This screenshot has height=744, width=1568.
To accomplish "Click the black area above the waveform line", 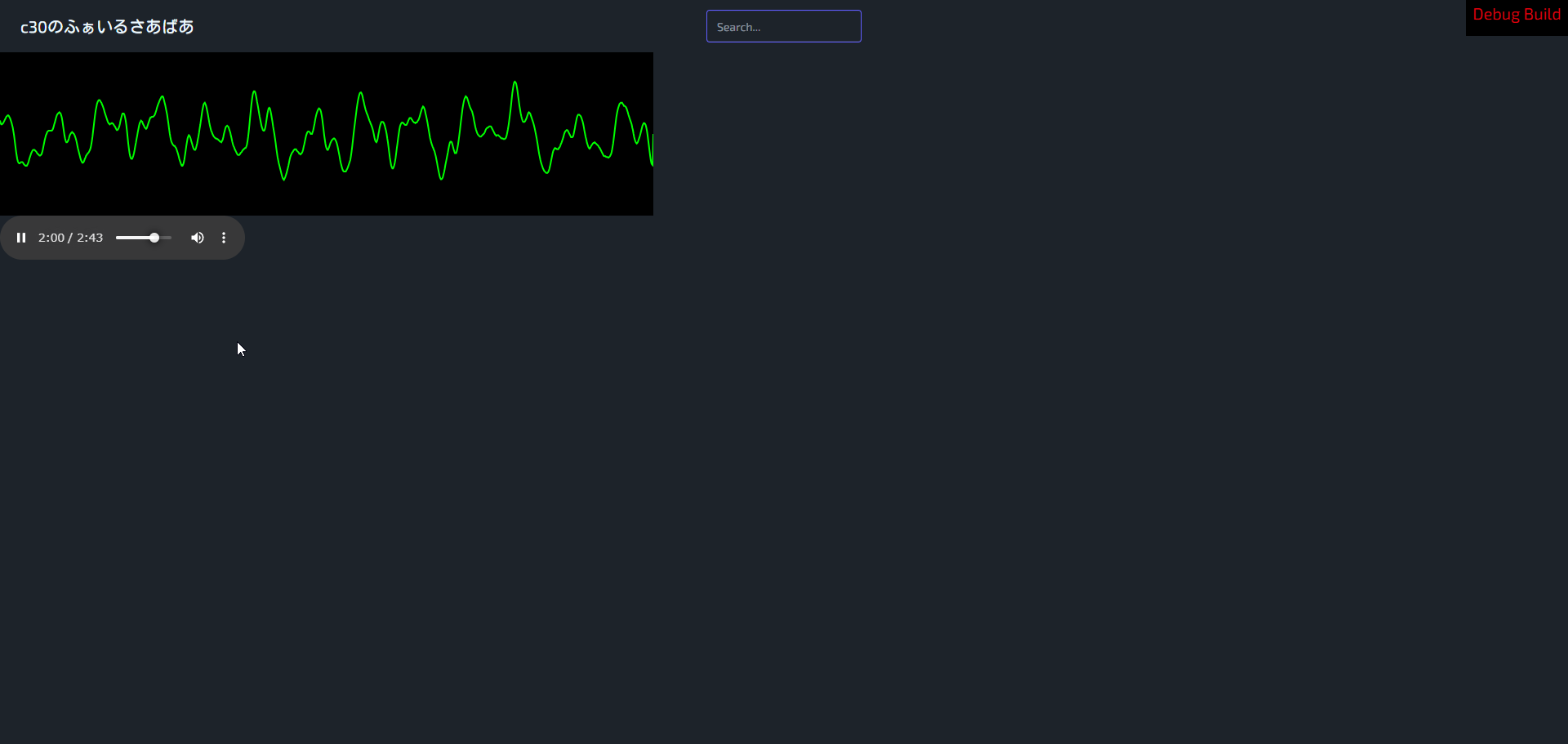I will [327, 67].
